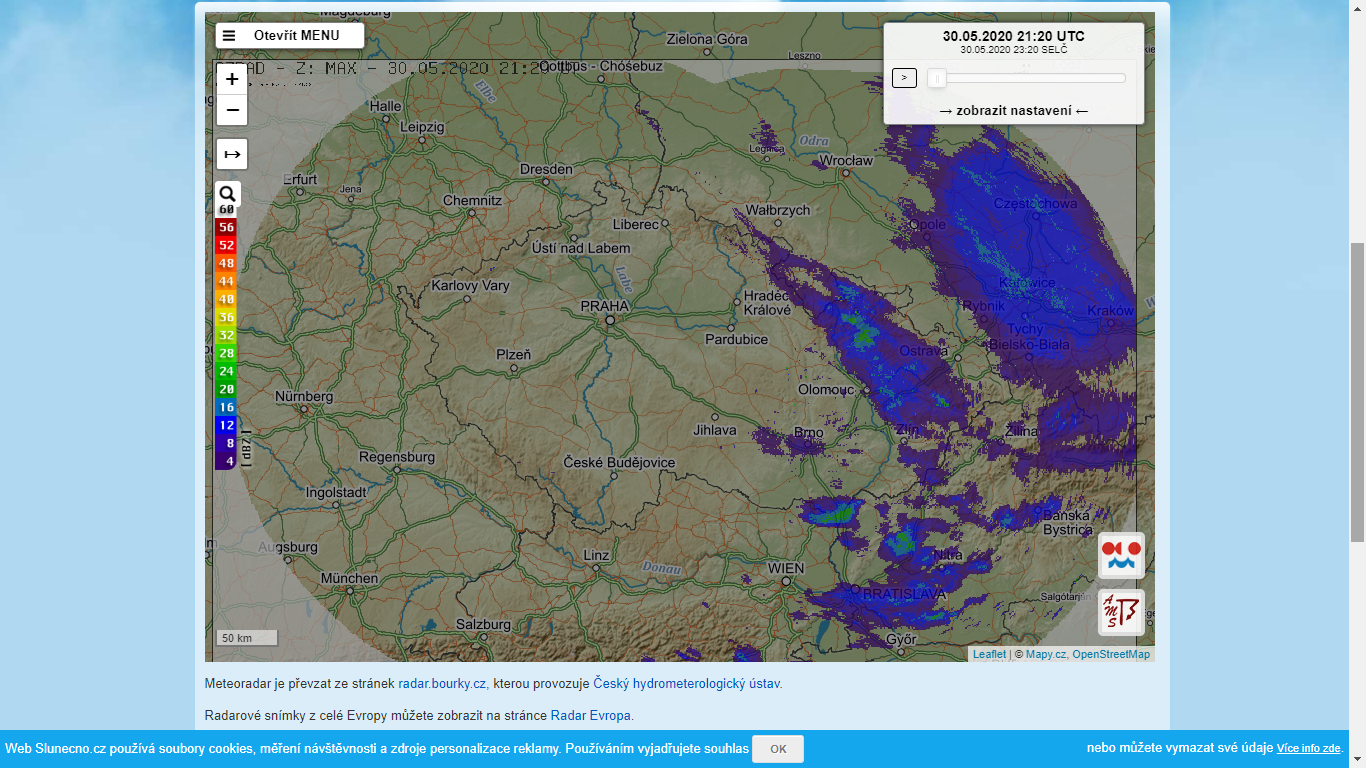Click the radar time slider handle
Screen dimensions: 1366x768
937,78
